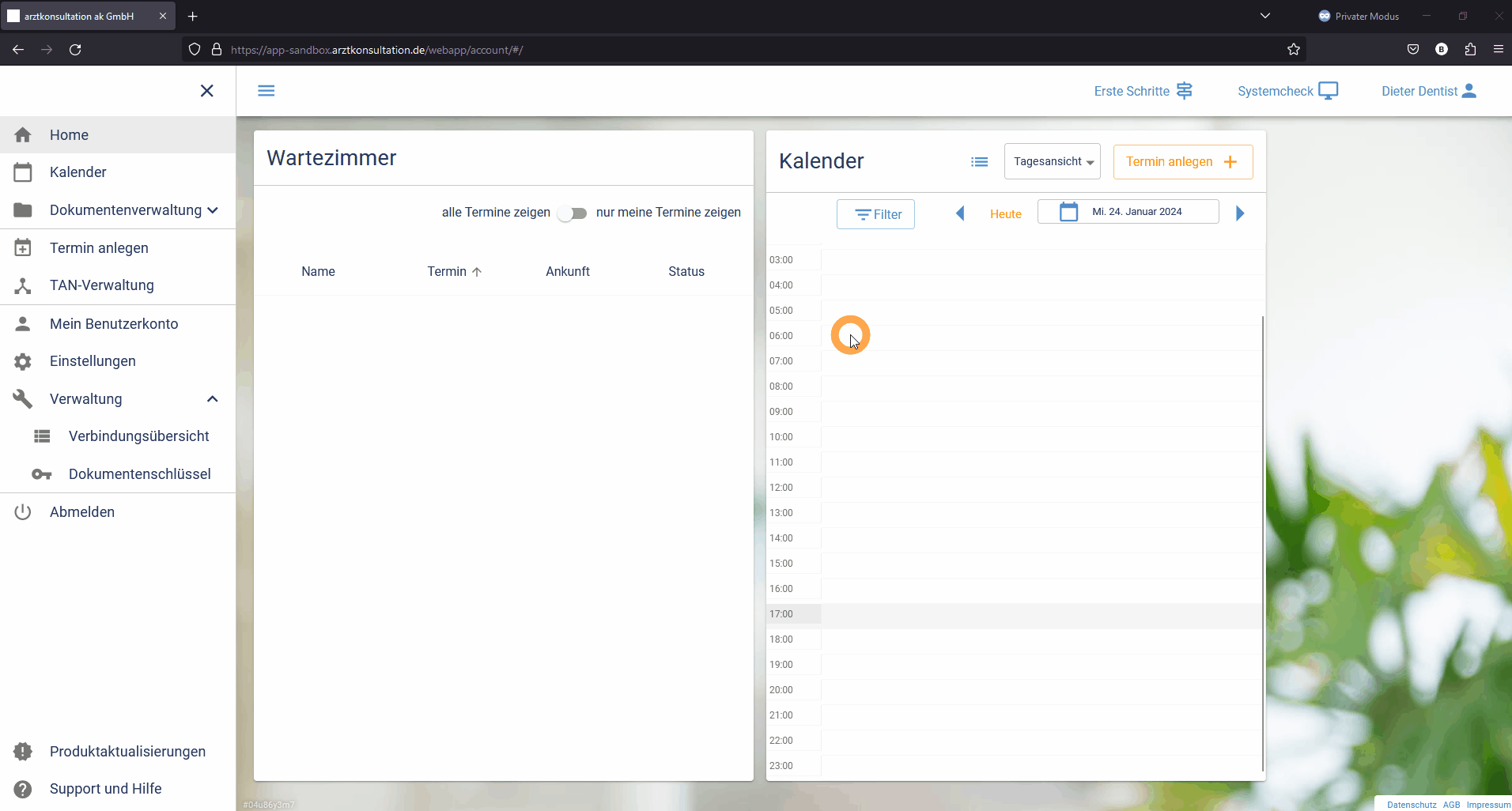Open the Tagesansicht dropdown
The width and height of the screenshot is (1512, 811).
pyautogui.click(x=1052, y=161)
